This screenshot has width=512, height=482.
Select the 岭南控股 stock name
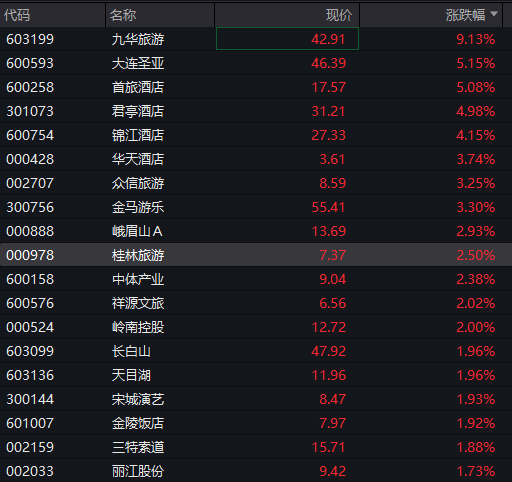[138, 327]
